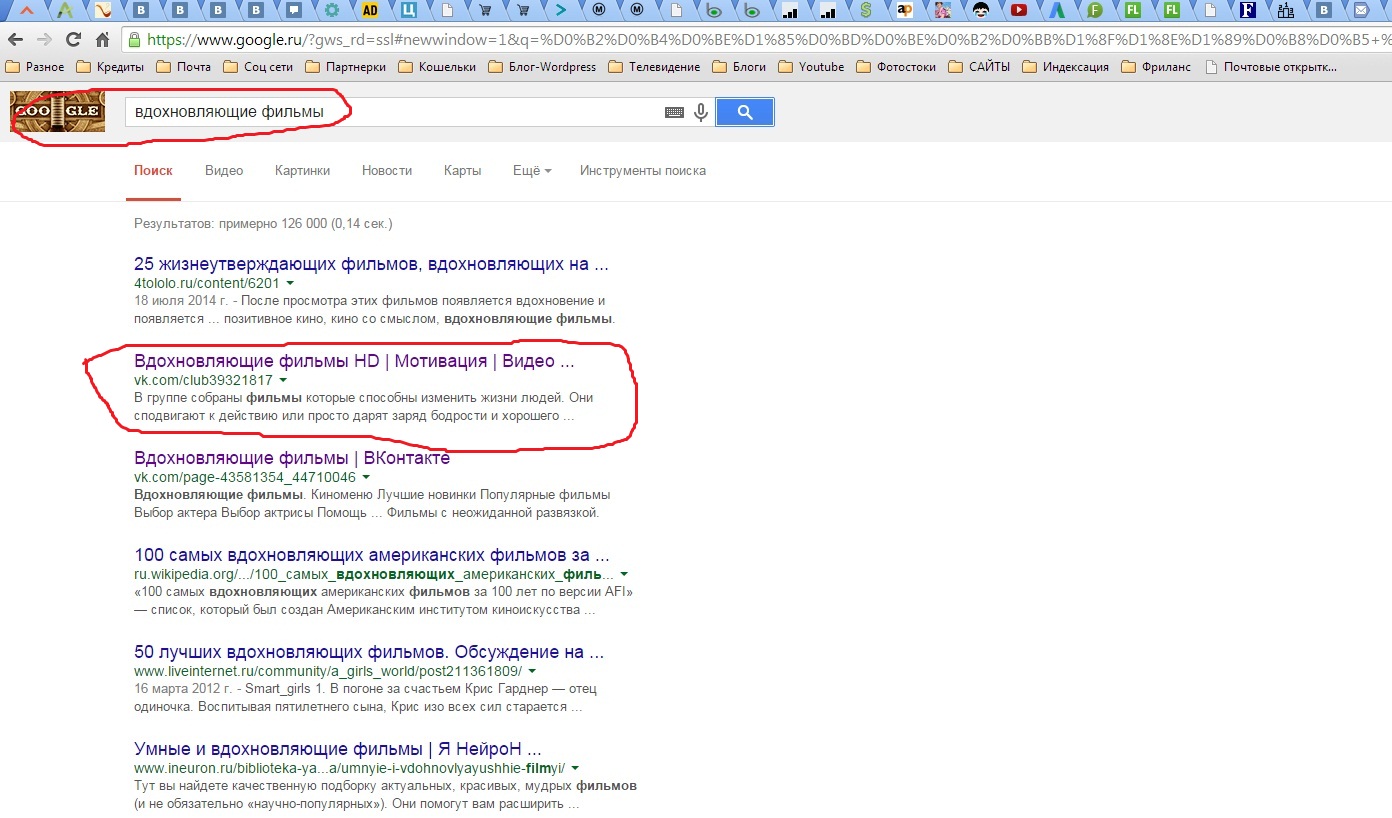Open the tab with the ap icon

[x=905, y=11]
